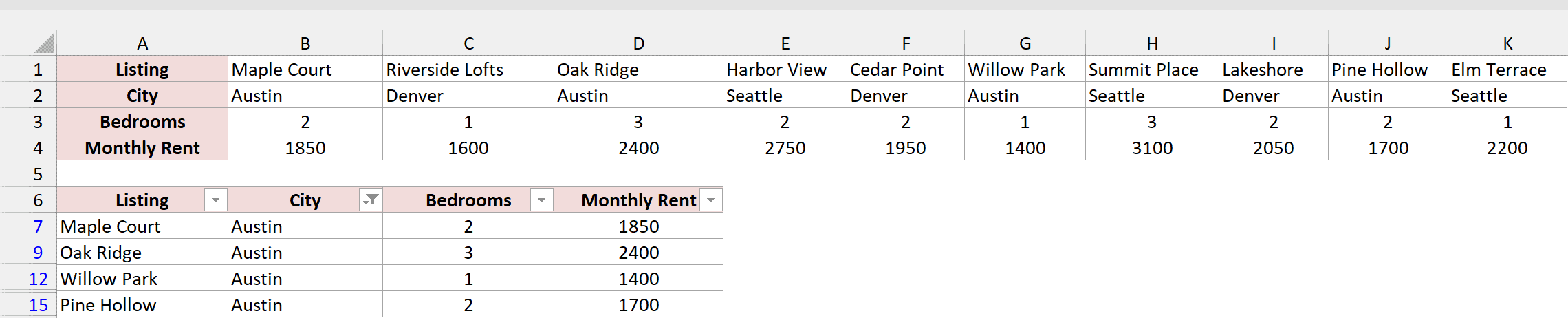Image resolution: width=1568 pixels, height=318 pixels.
Task: Select filtered row 15 header
Action: coord(28,304)
